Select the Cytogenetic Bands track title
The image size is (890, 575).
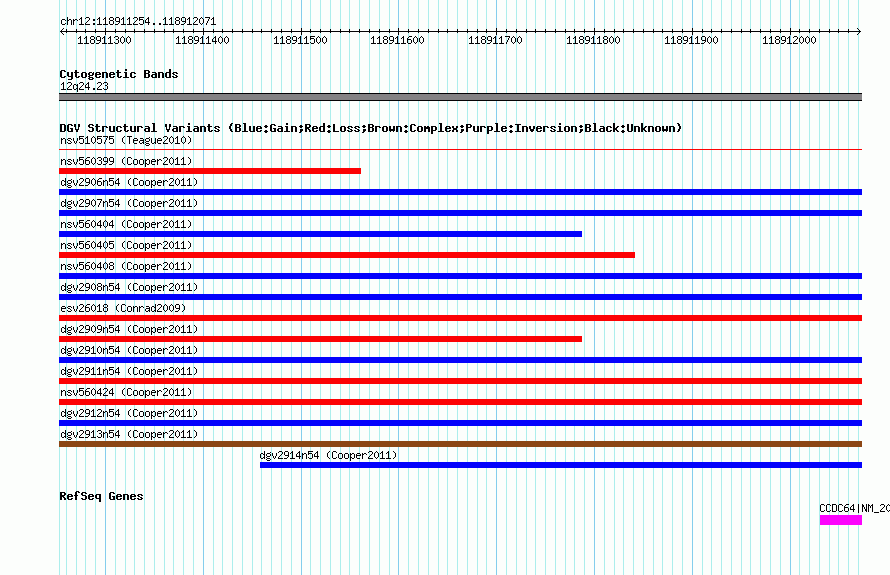coord(119,74)
